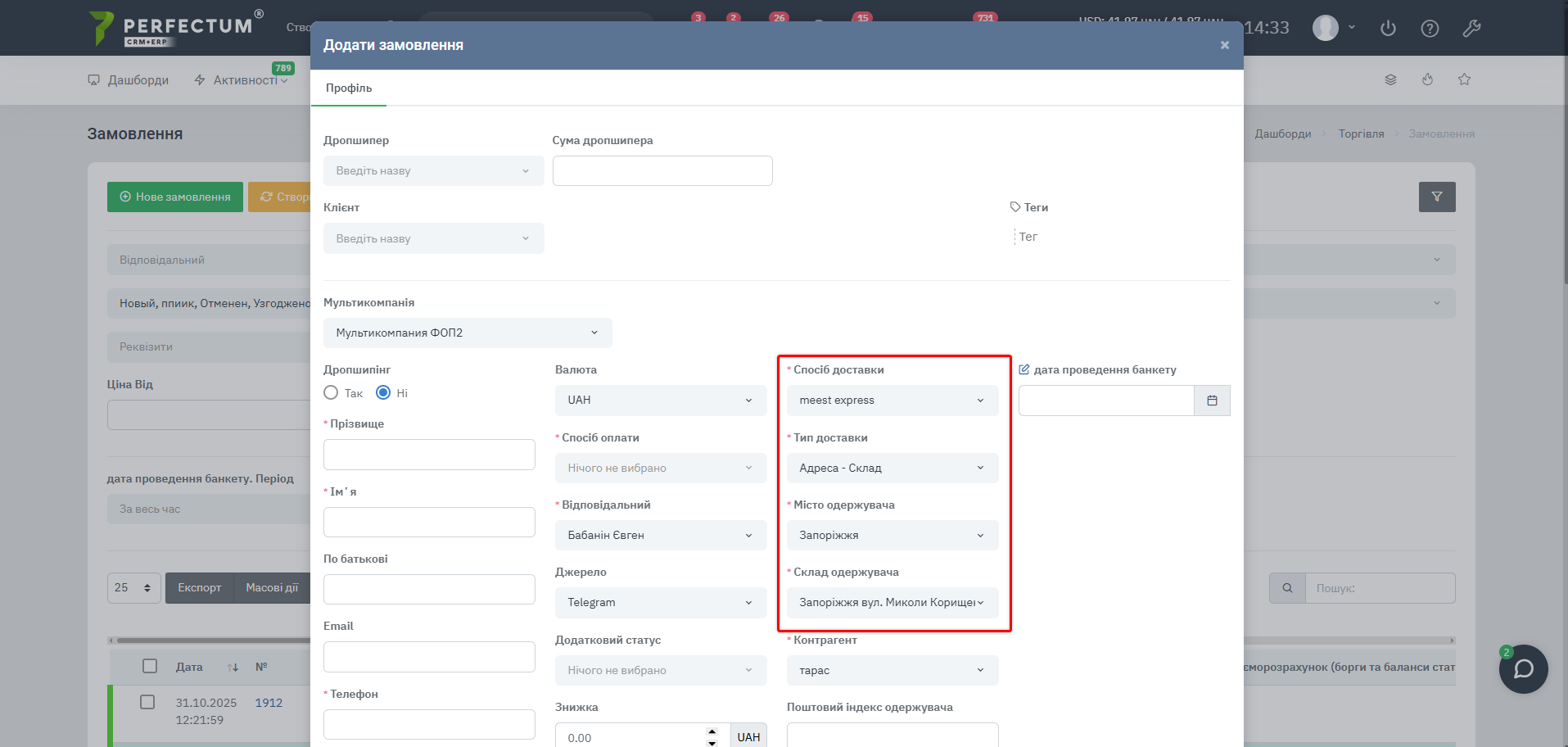
Task: Click the wrench settings icon
Action: click(1471, 29)
